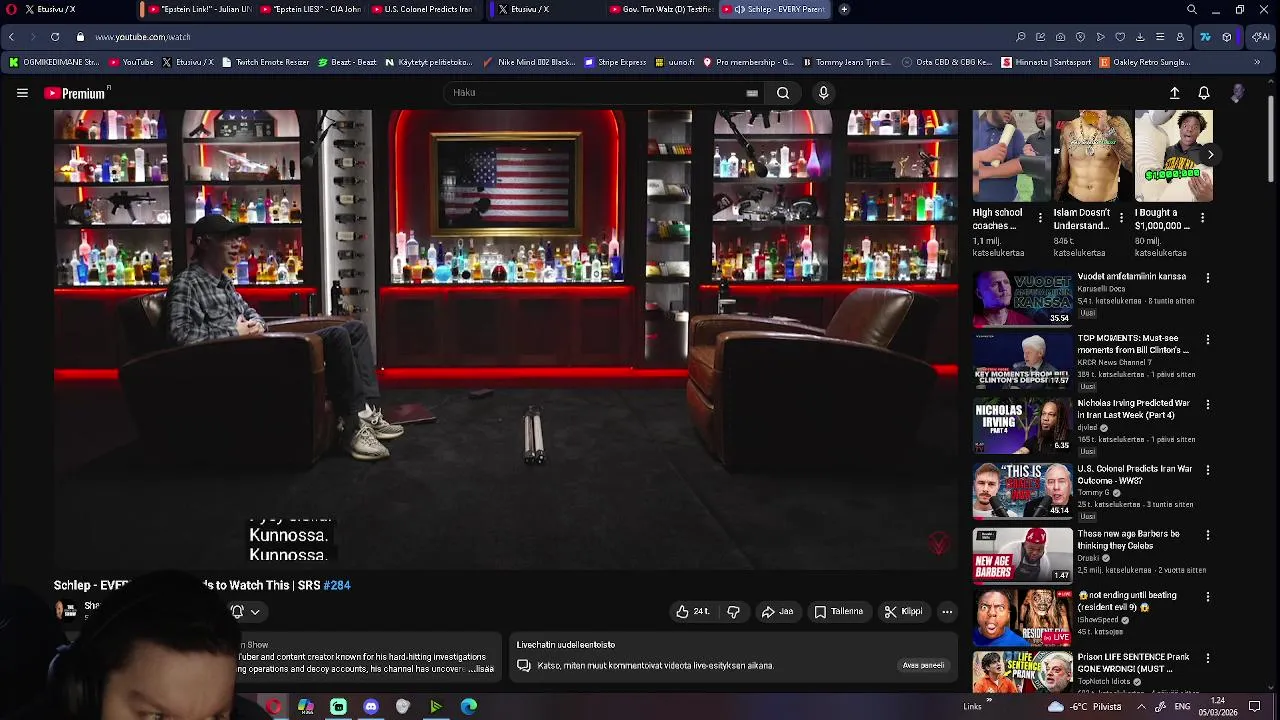This screenshot has width=1280, height=720.
Task: Open IShowSpeed live 'not ending until beating'
Action: (x=1022, y=617)
